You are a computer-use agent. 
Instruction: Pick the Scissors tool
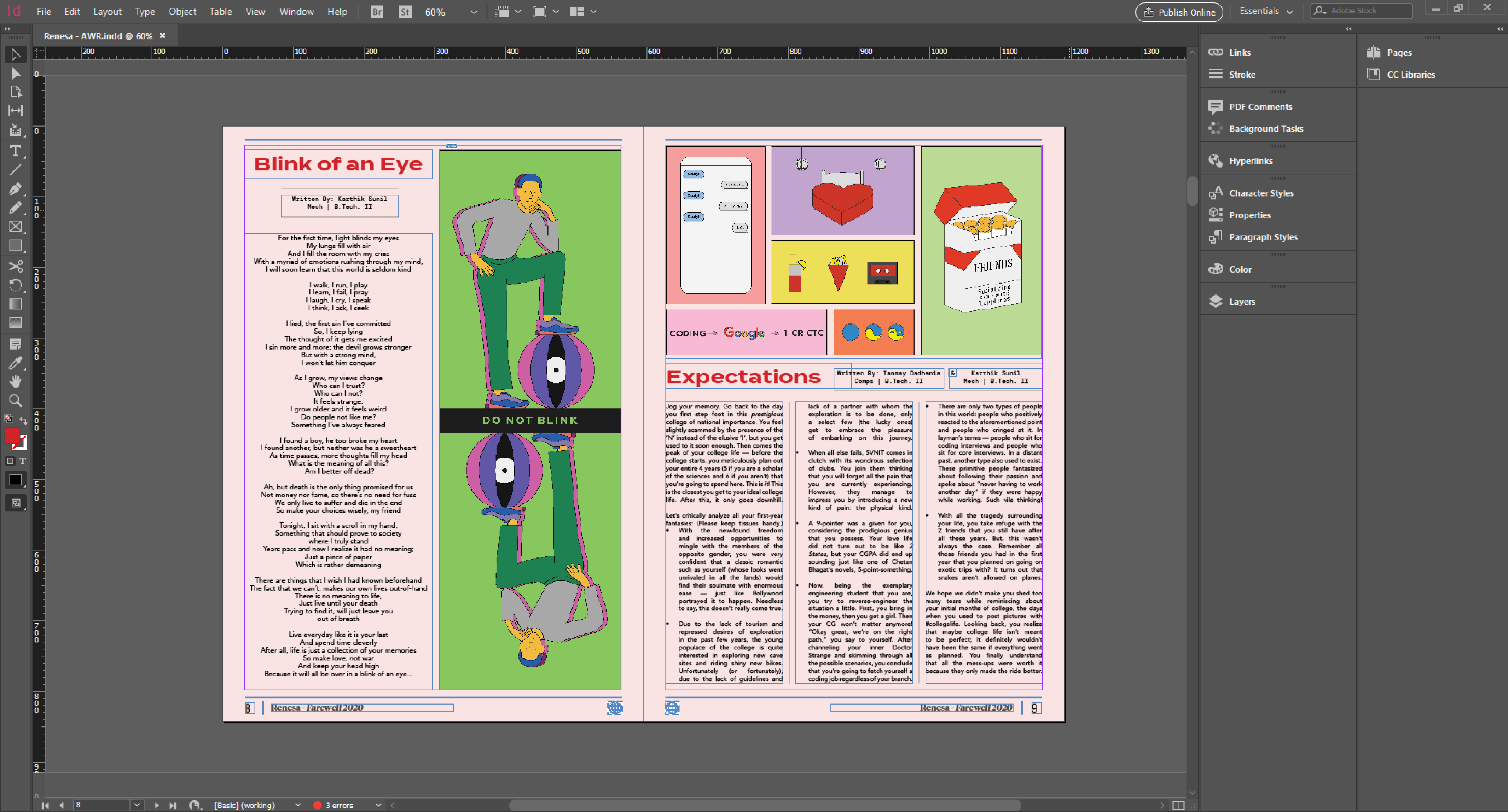pyautogui.click(x=16, y=266)
